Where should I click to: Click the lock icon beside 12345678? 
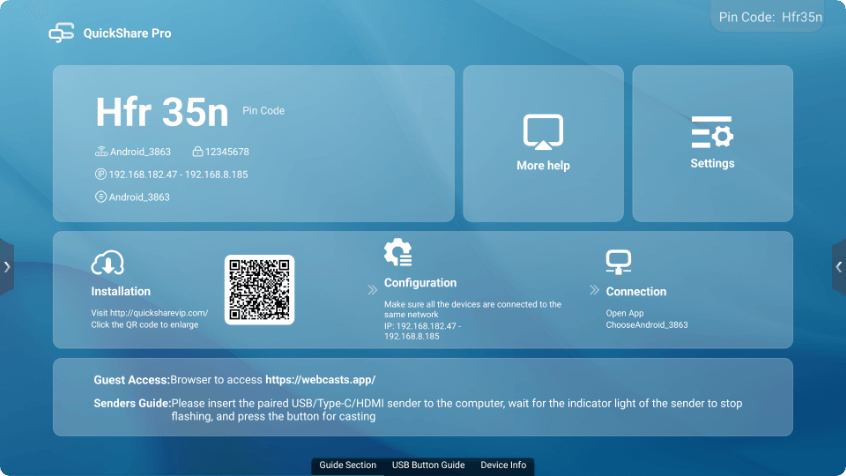[197, 152]
